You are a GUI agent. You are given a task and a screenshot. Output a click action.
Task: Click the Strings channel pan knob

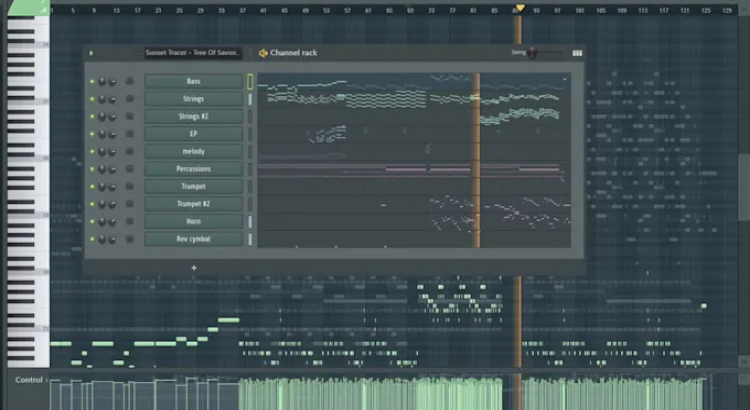coord(102,99)
